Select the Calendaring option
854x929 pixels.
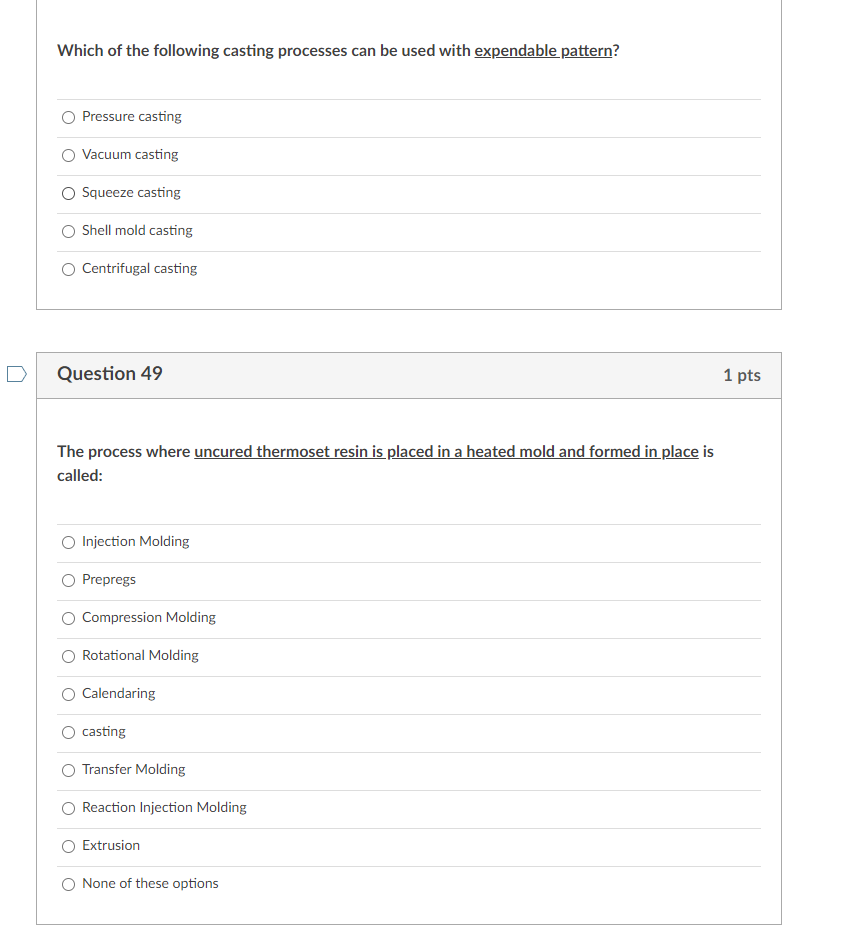[68, 694]
